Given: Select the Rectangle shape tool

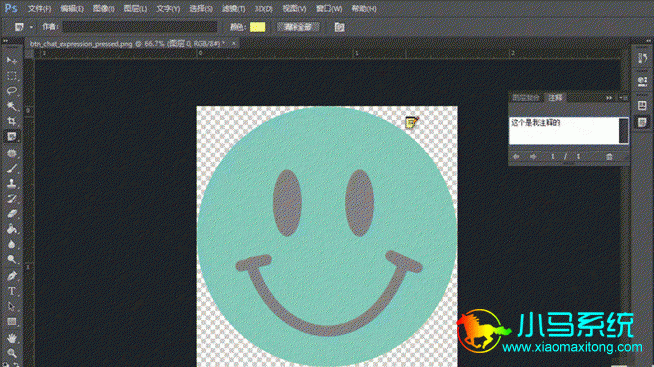Looking at the screenshot, I should tap(12, 322).
